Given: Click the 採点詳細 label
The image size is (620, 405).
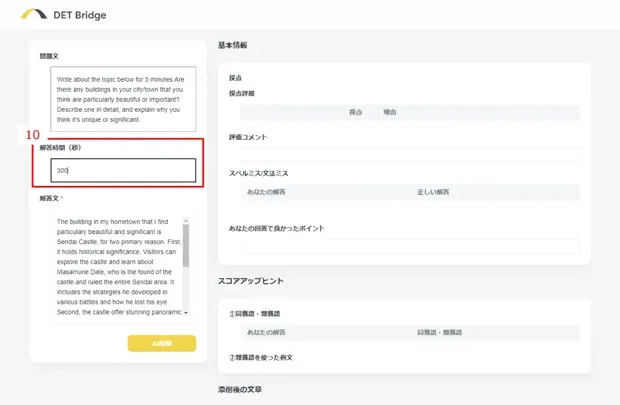Looking at the screenshot, I should coord(242,93).
